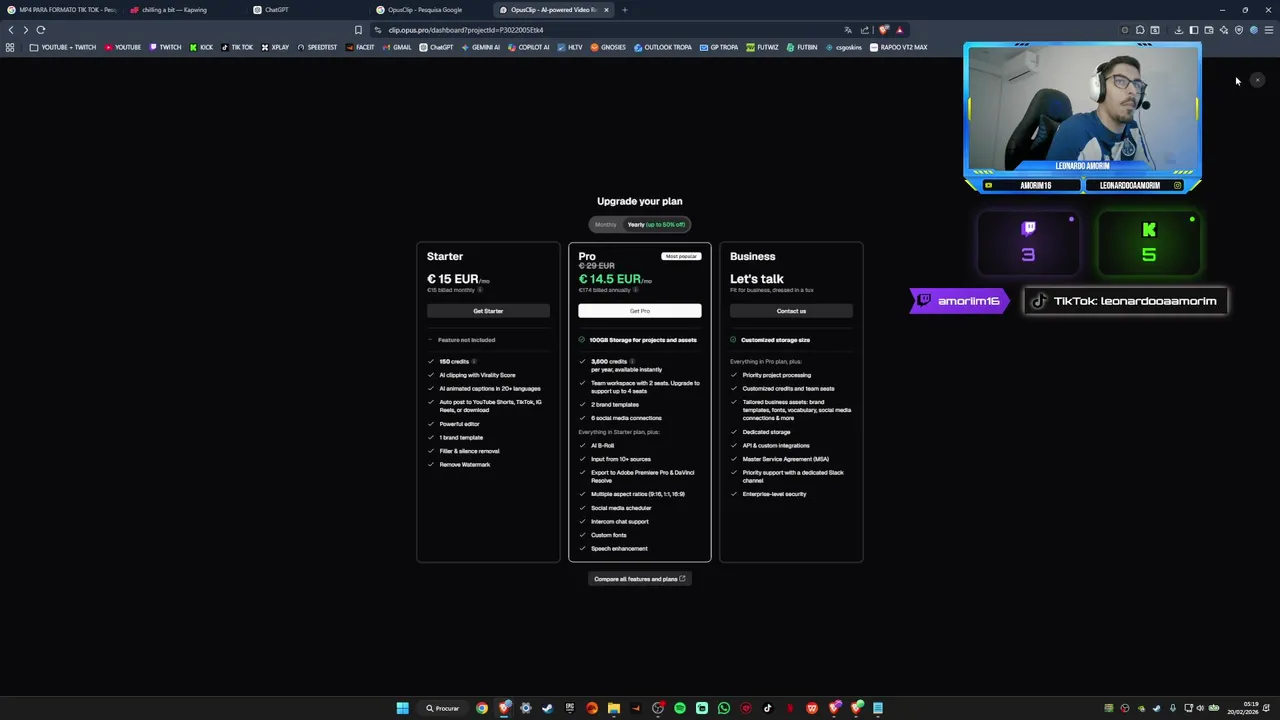
Task: Open browser extensions puzzle icon
Action: coord(1140,30)
